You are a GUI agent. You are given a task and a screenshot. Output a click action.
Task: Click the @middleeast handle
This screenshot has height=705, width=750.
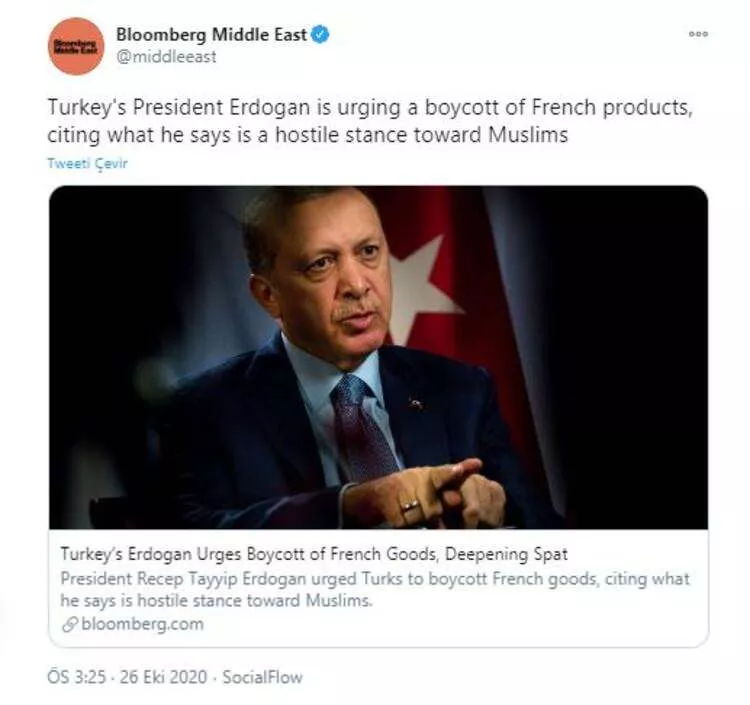coord(166,57)
